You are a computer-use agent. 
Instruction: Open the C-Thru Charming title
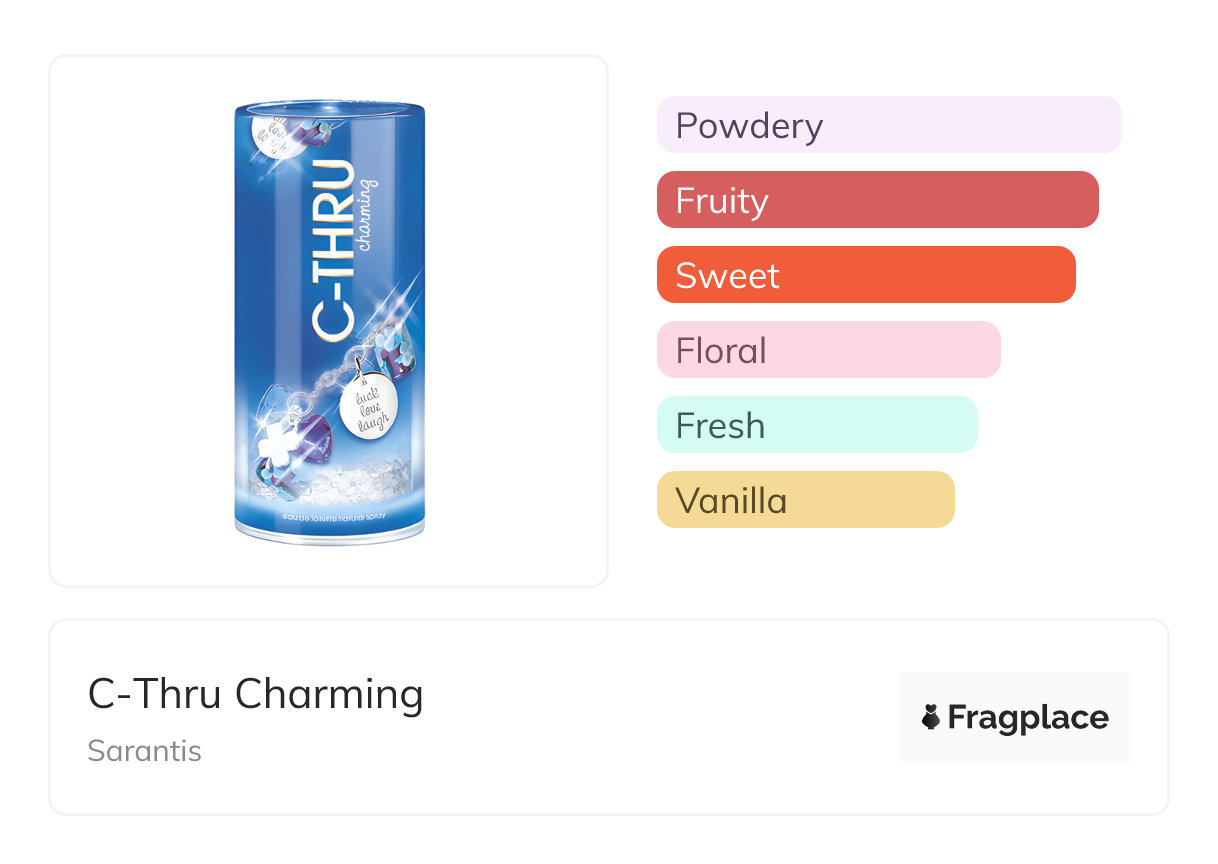pyautogui.click(x=256, y=694)
